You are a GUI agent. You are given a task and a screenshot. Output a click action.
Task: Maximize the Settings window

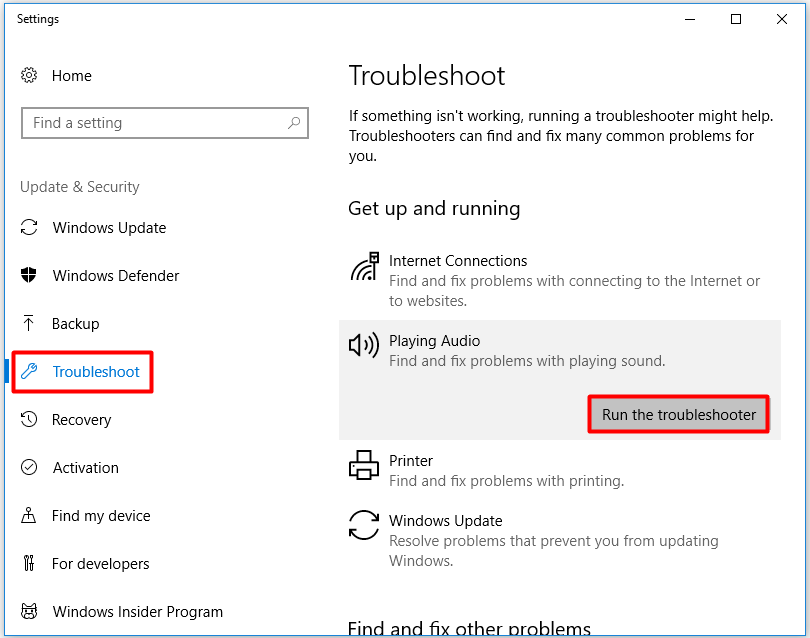[736, 19]
